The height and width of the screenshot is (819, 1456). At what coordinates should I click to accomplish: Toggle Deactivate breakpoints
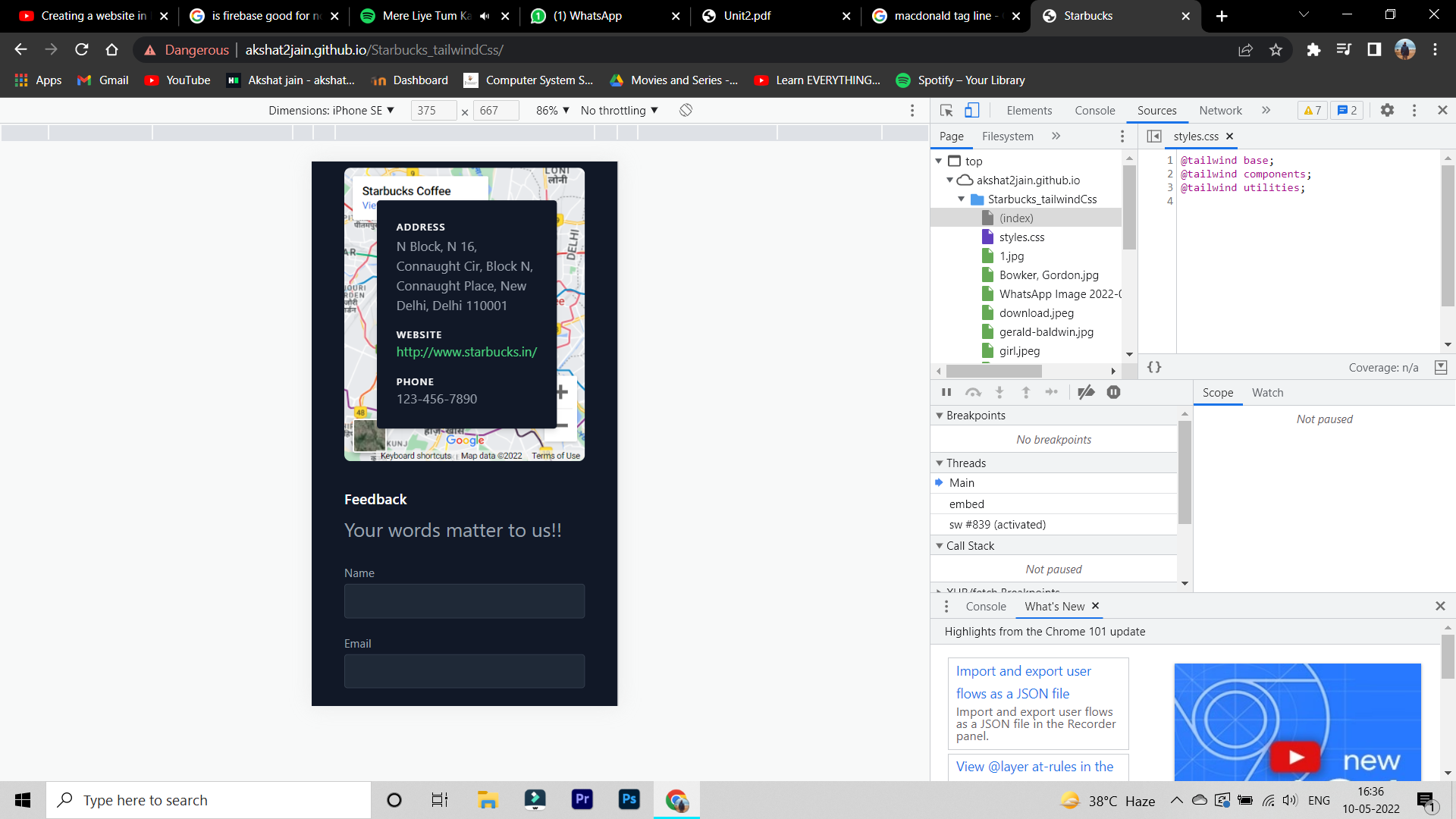(x=1086, y=392)
